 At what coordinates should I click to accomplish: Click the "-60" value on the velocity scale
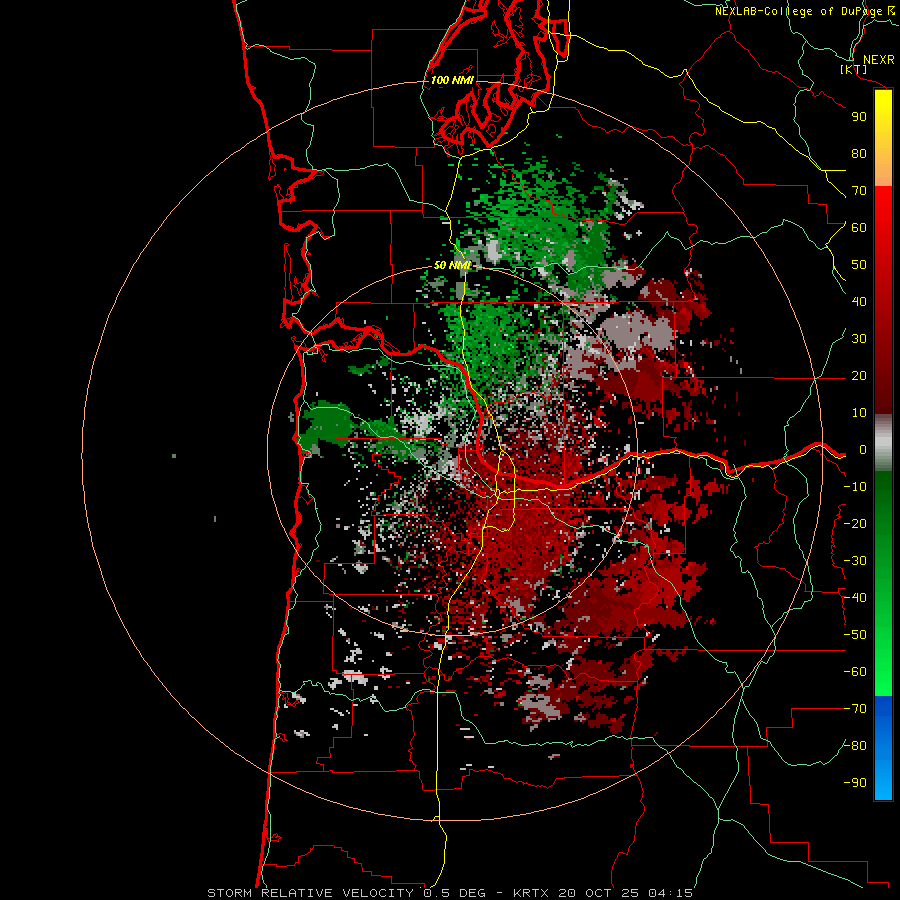click(855, 672)
